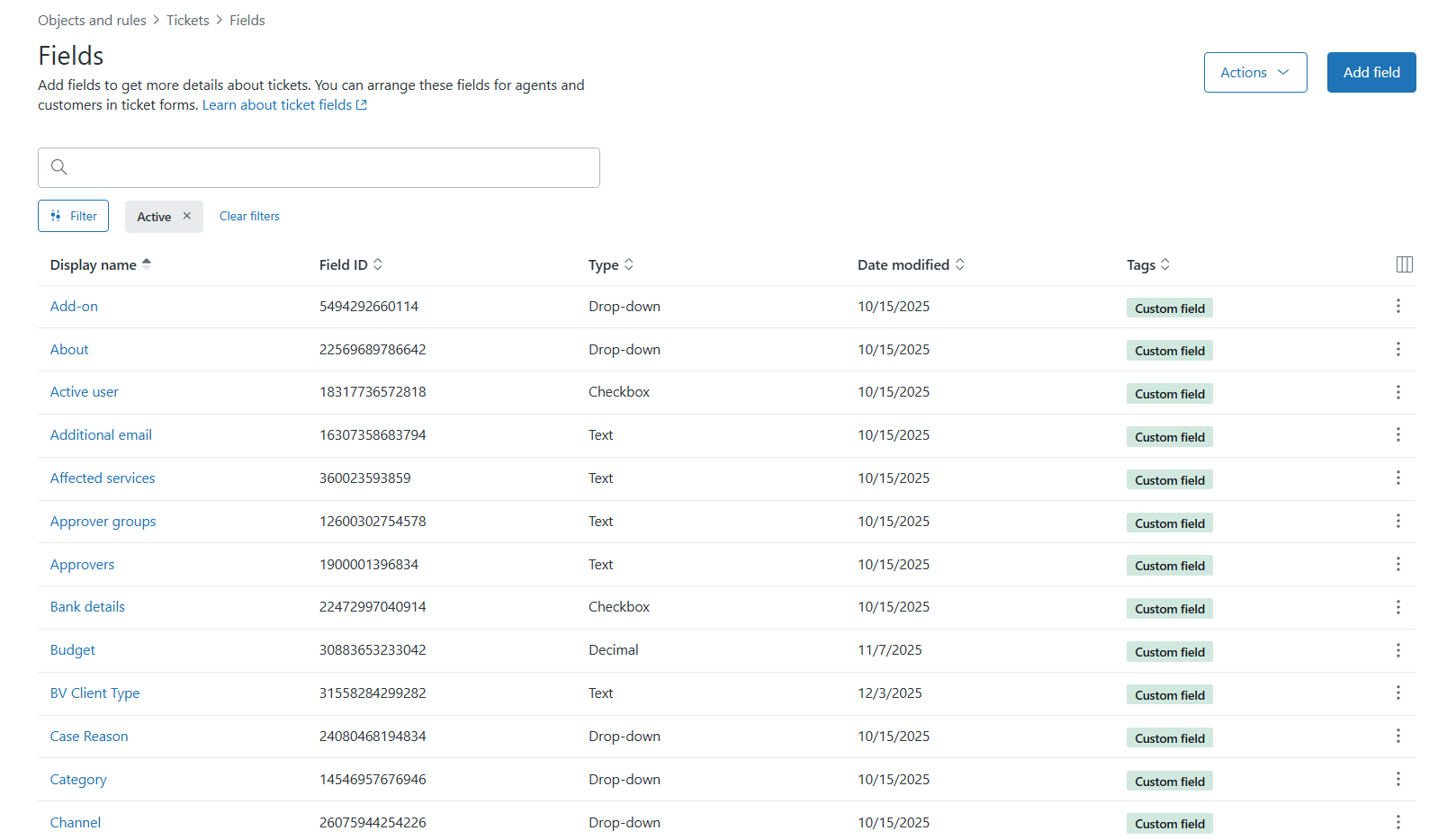Open the column configuration icon above the table
1456x840 pixels.
click(1404, 264)
